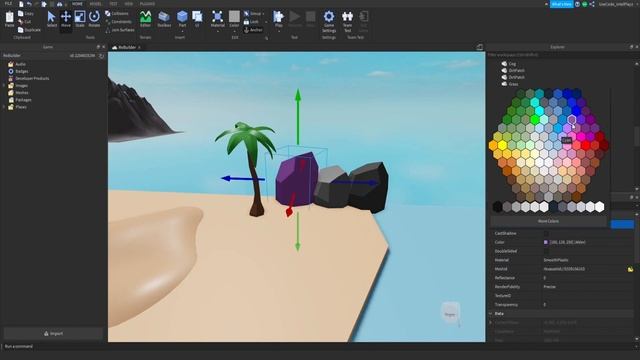
Task: Open the Color dropdown arrow in ribbon
Action: coord(234,31)
